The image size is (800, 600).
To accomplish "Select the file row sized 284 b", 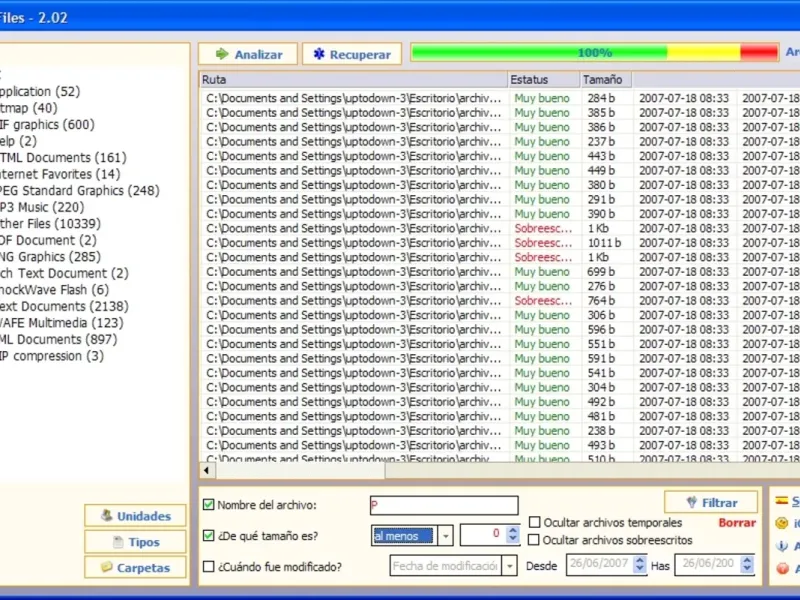I will (500, 98).
